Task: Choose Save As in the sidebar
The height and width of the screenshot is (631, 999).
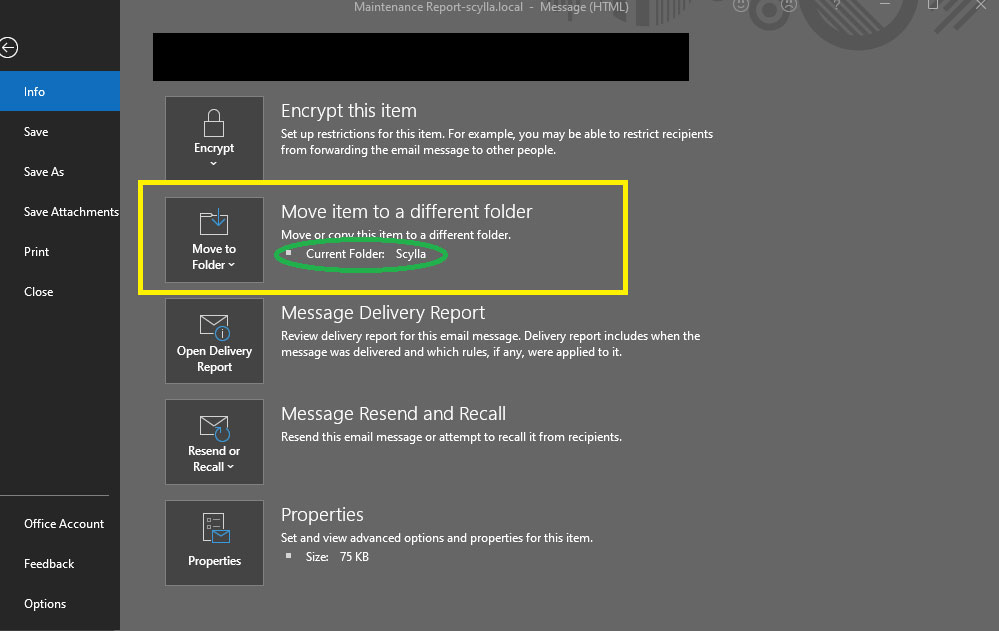Action: (43, 171)
